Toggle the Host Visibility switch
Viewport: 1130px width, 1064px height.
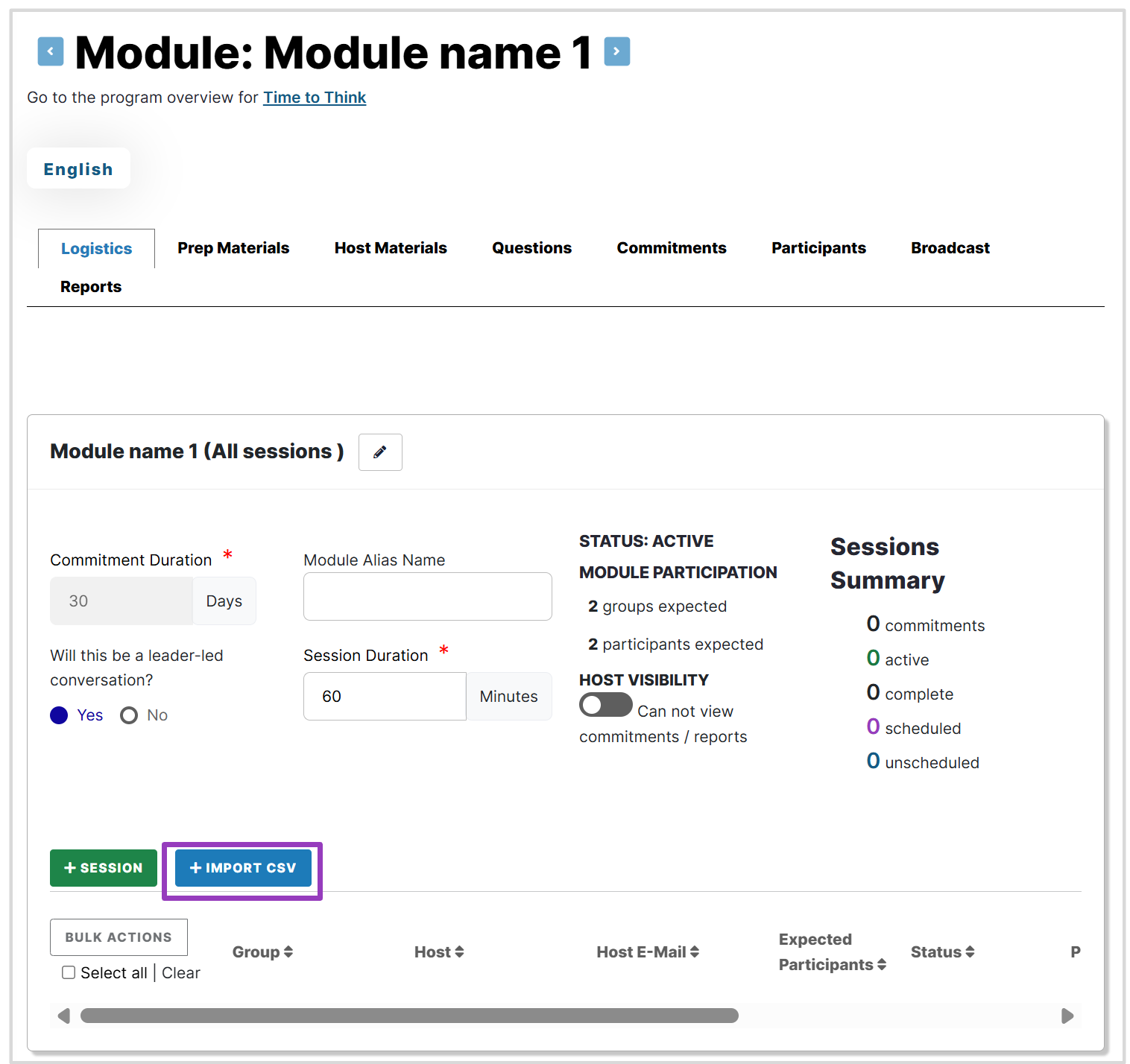click(606, 705)
